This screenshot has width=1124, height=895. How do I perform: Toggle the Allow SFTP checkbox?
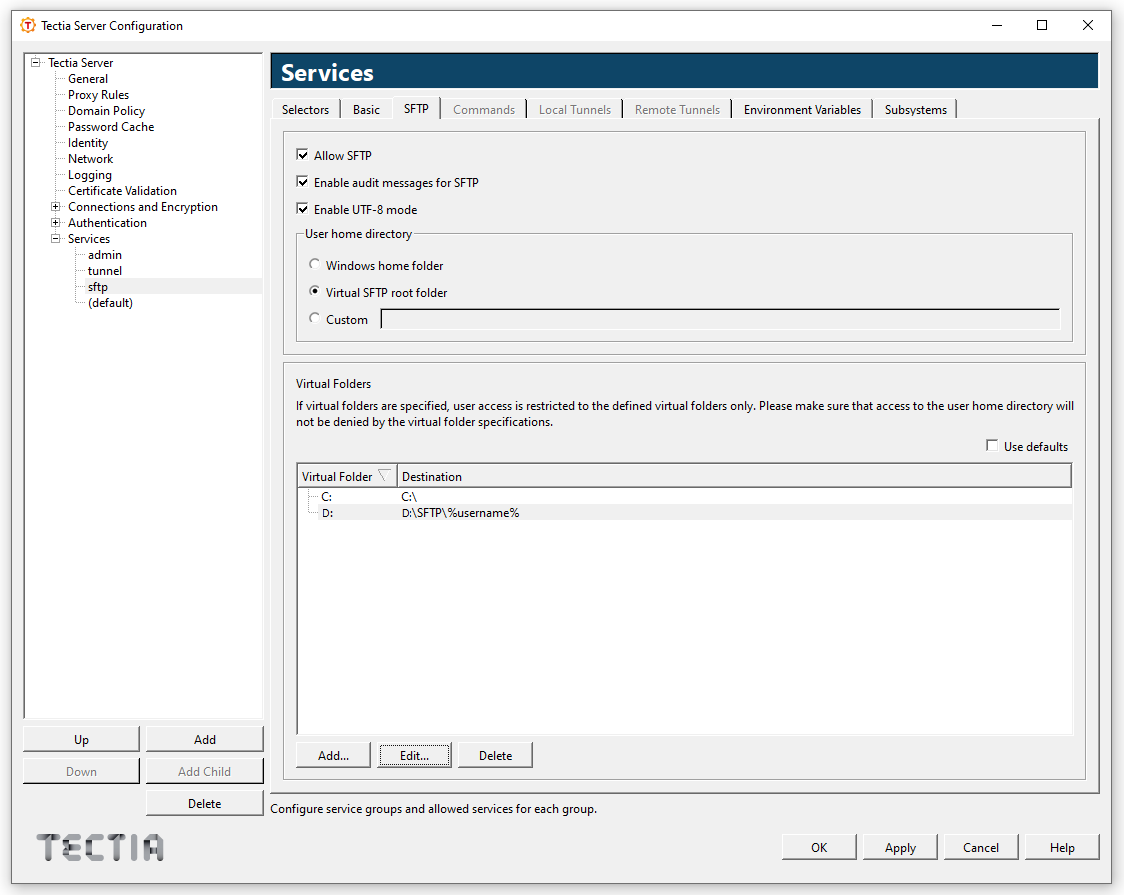tap(303, 155)
